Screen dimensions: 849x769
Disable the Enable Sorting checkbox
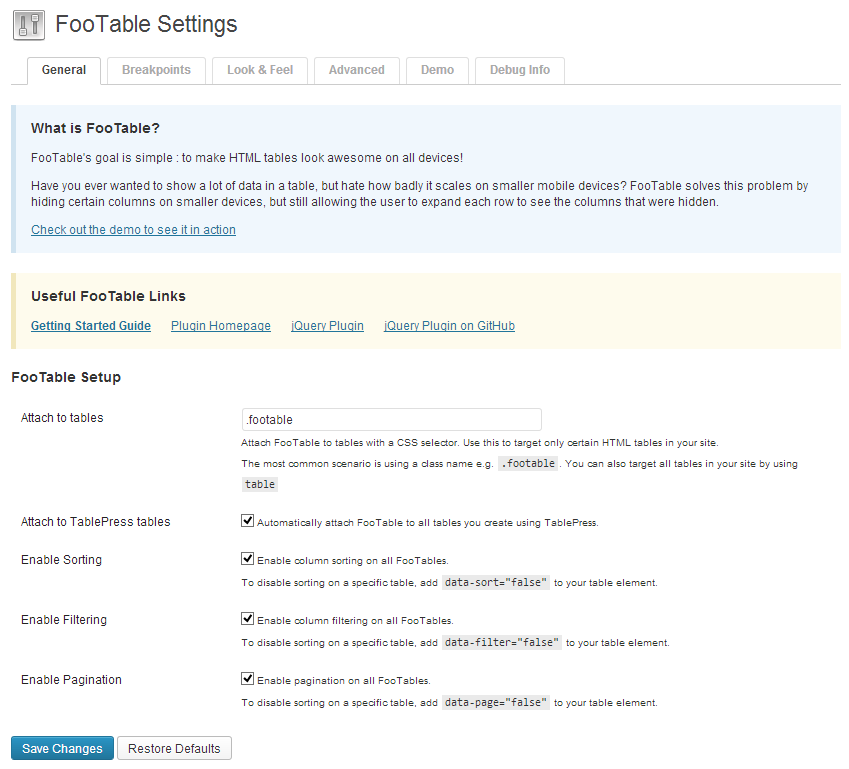pyautogui.click(x=247, y=559)
